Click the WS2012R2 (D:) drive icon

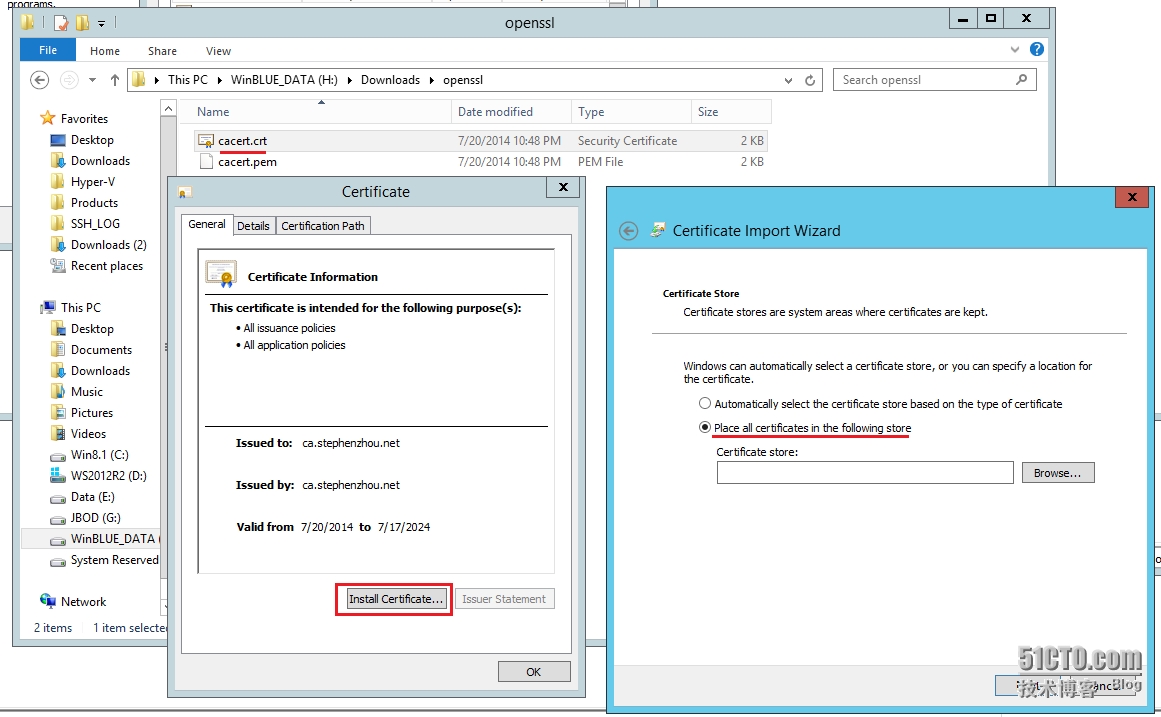click(x=58, y=476)
